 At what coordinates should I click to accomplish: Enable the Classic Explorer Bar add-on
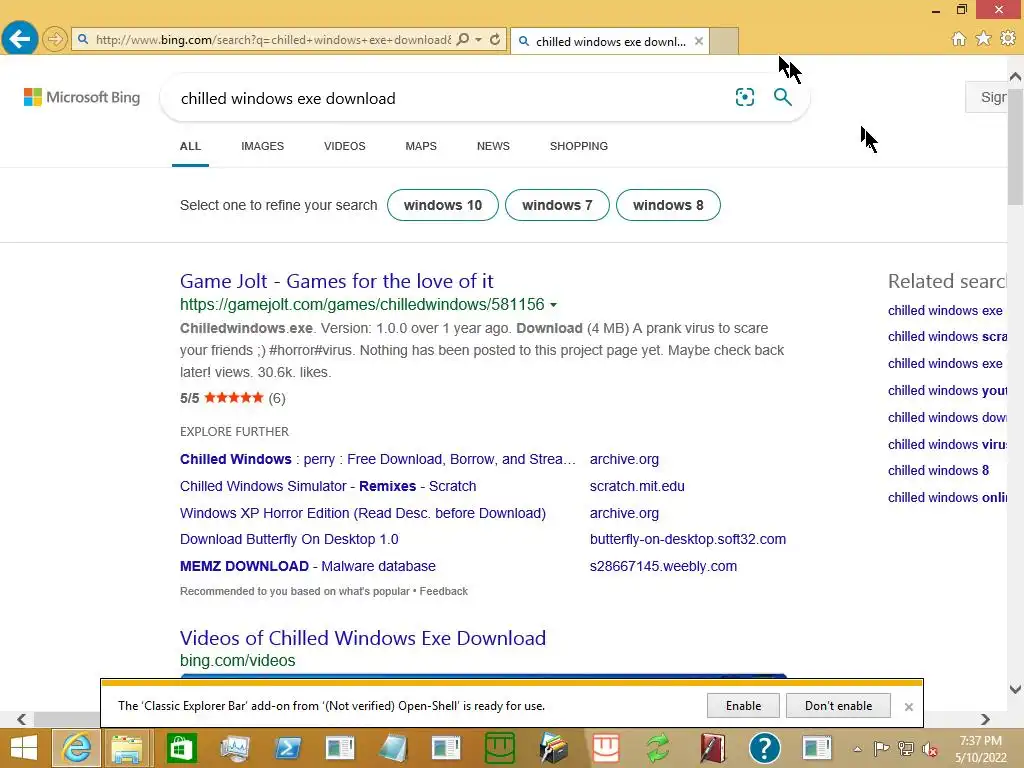(743, 706)
